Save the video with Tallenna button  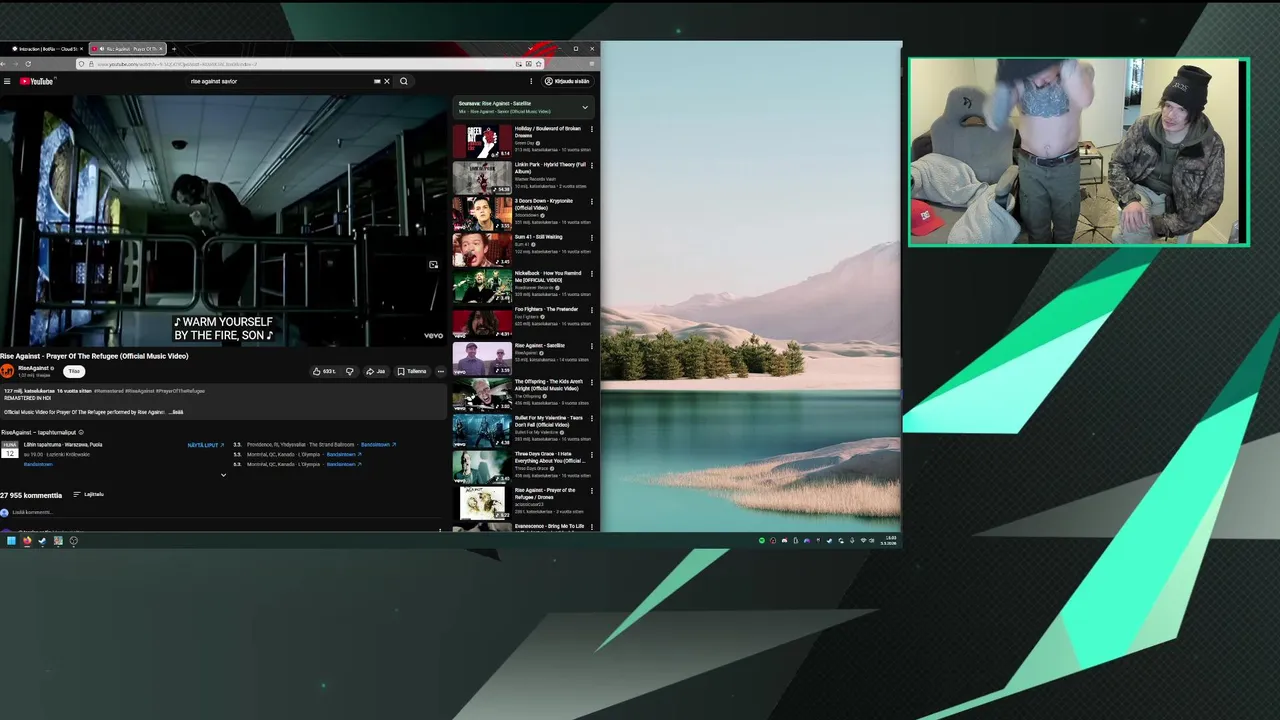point(412,371)
